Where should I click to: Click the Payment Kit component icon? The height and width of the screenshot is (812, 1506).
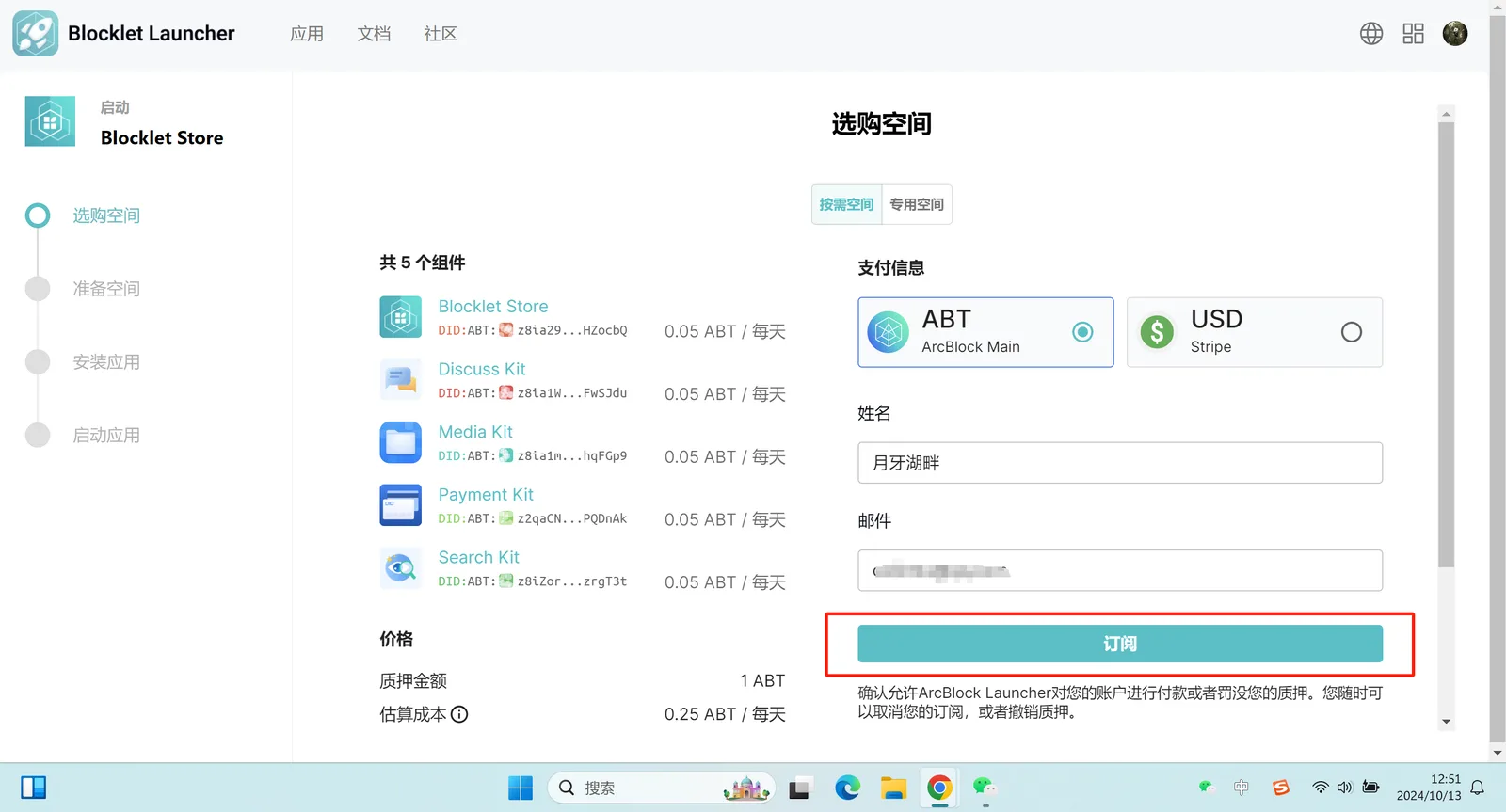tap(400, 505)
